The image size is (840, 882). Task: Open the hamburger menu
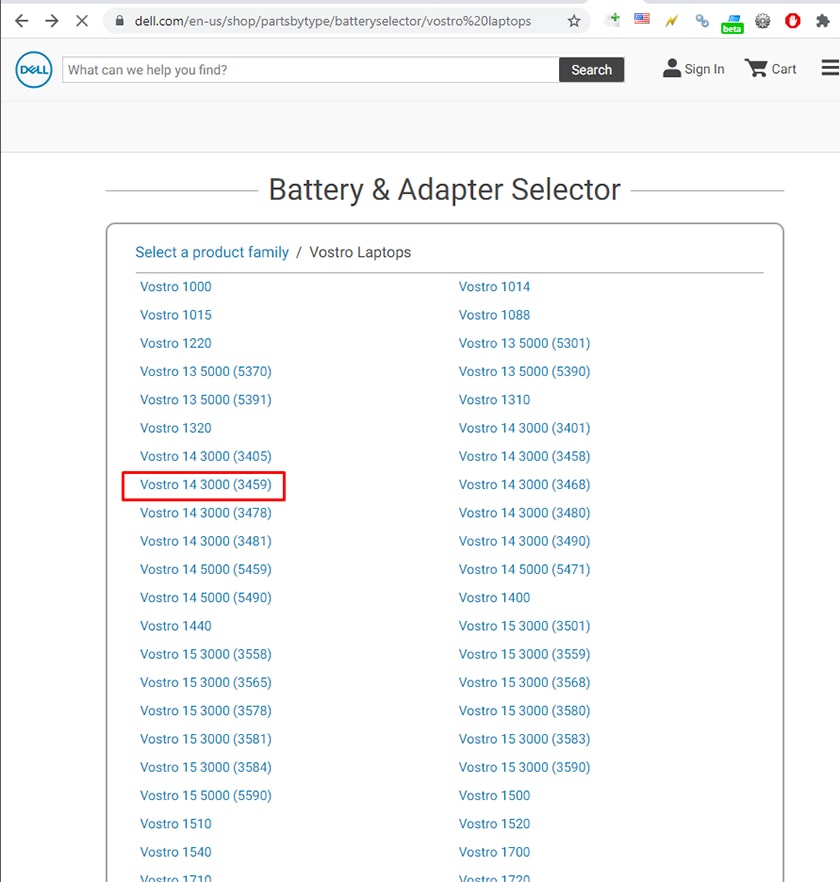coord(829,68)
